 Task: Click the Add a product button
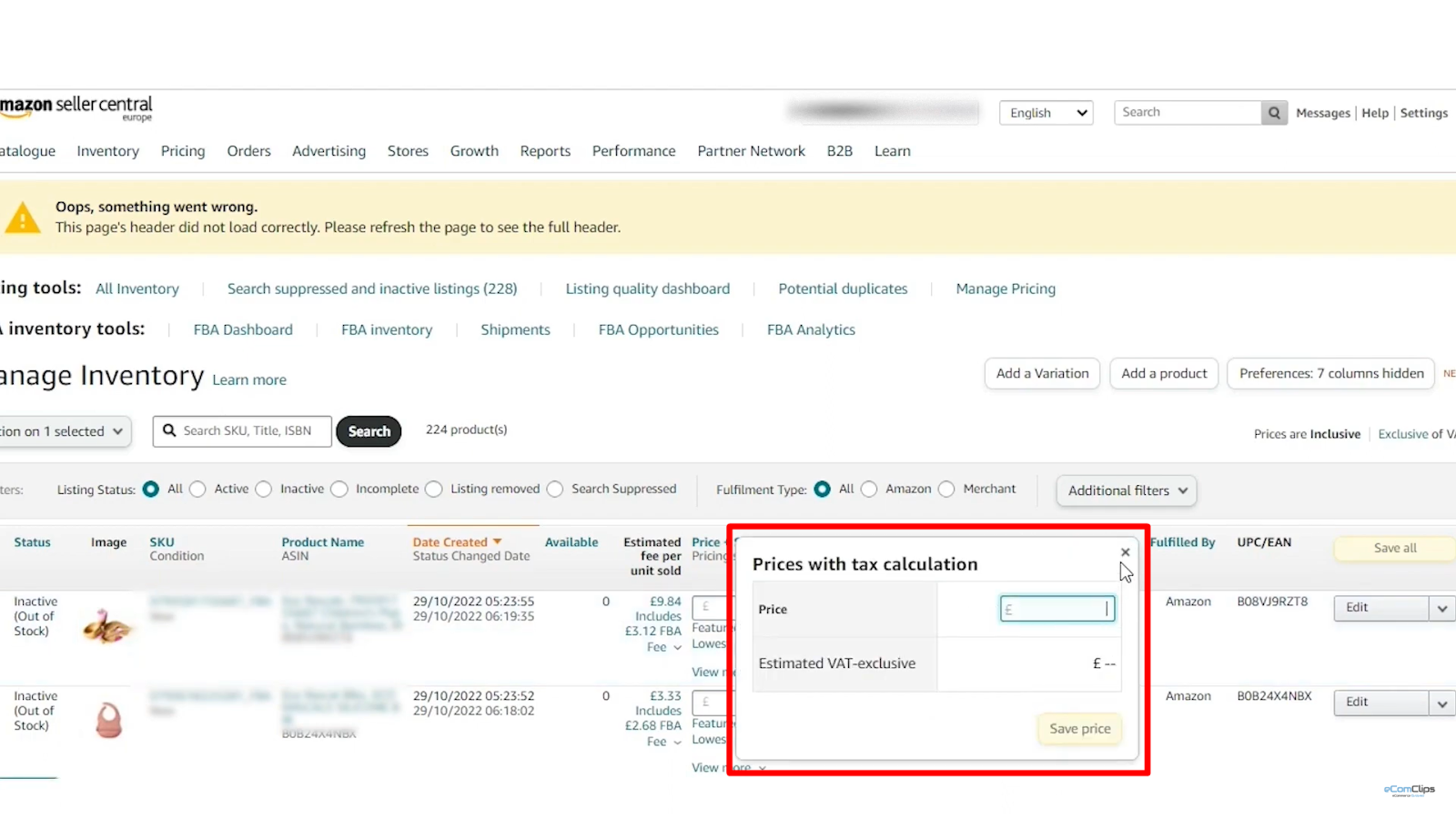1164,374
